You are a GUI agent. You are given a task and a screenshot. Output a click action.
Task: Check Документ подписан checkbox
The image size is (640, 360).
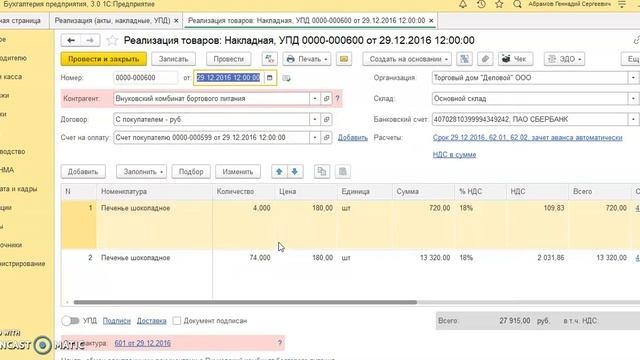177,321
